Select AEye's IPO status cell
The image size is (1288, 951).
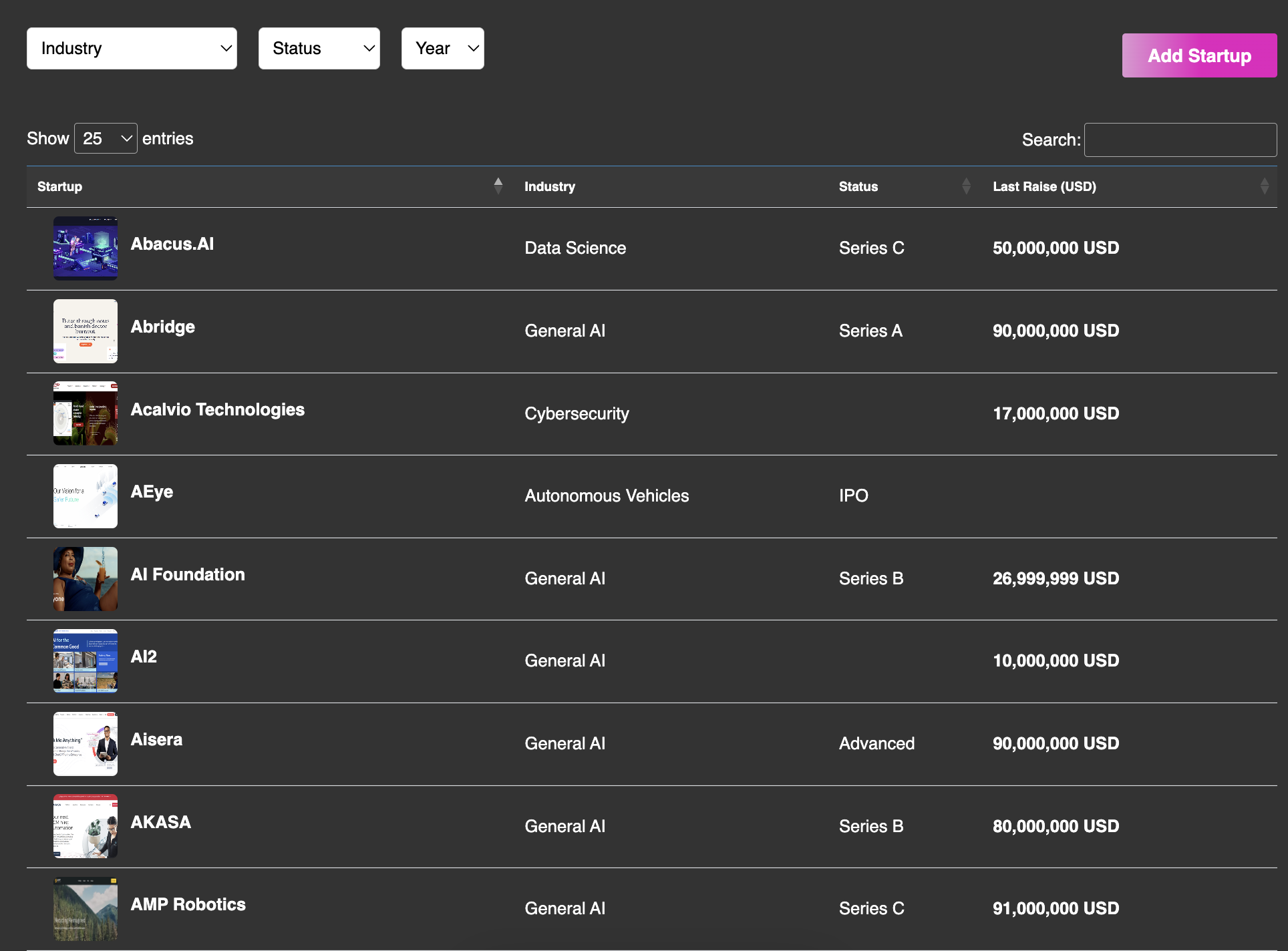click(x=854, y=496)
